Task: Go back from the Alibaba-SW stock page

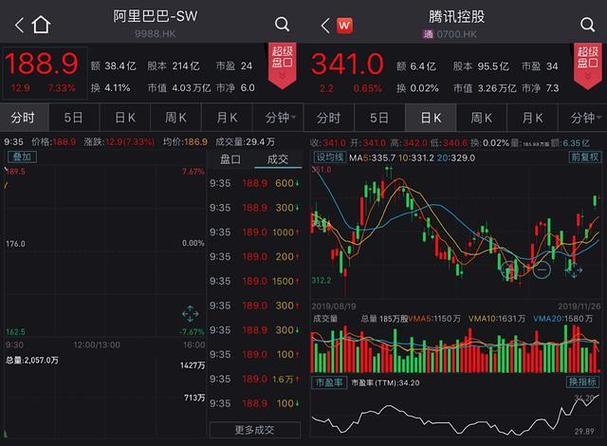Action: point(19,26)
